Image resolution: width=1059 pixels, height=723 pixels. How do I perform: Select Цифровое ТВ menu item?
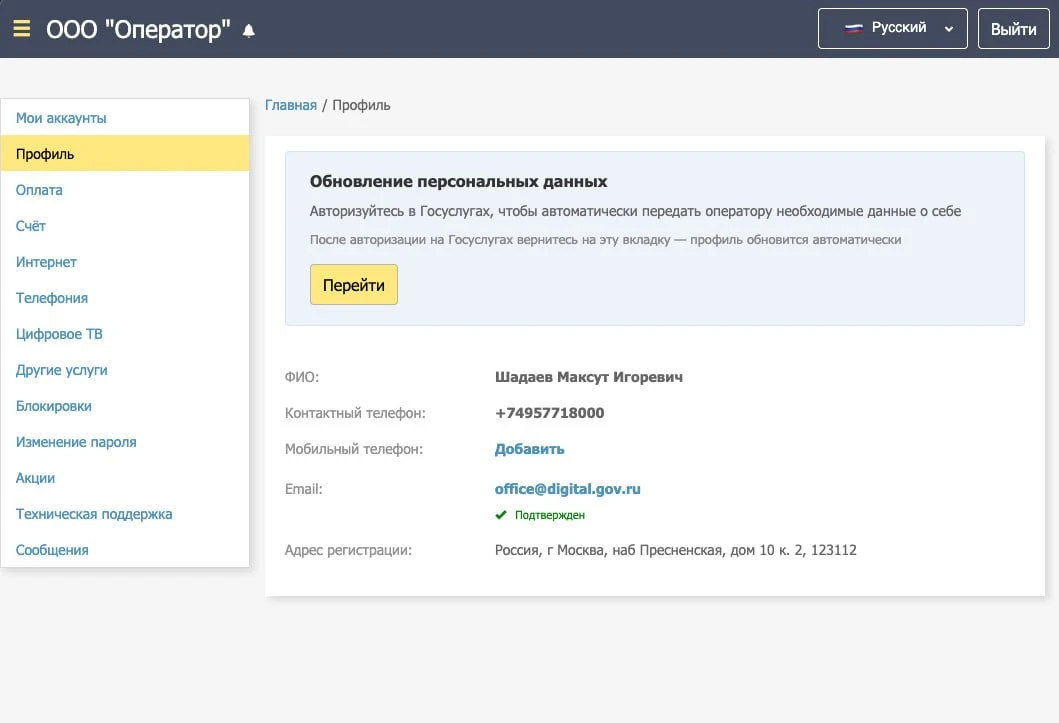pyautogui.click(x=125, y=333)
